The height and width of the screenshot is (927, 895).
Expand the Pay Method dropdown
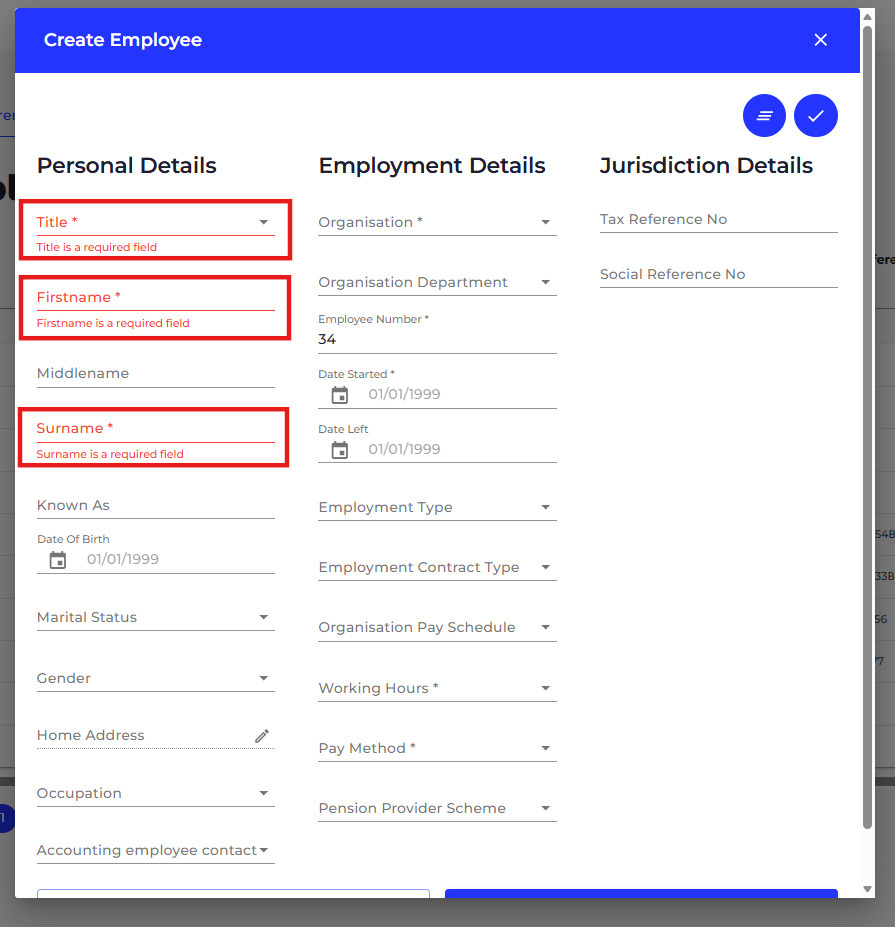437,748
